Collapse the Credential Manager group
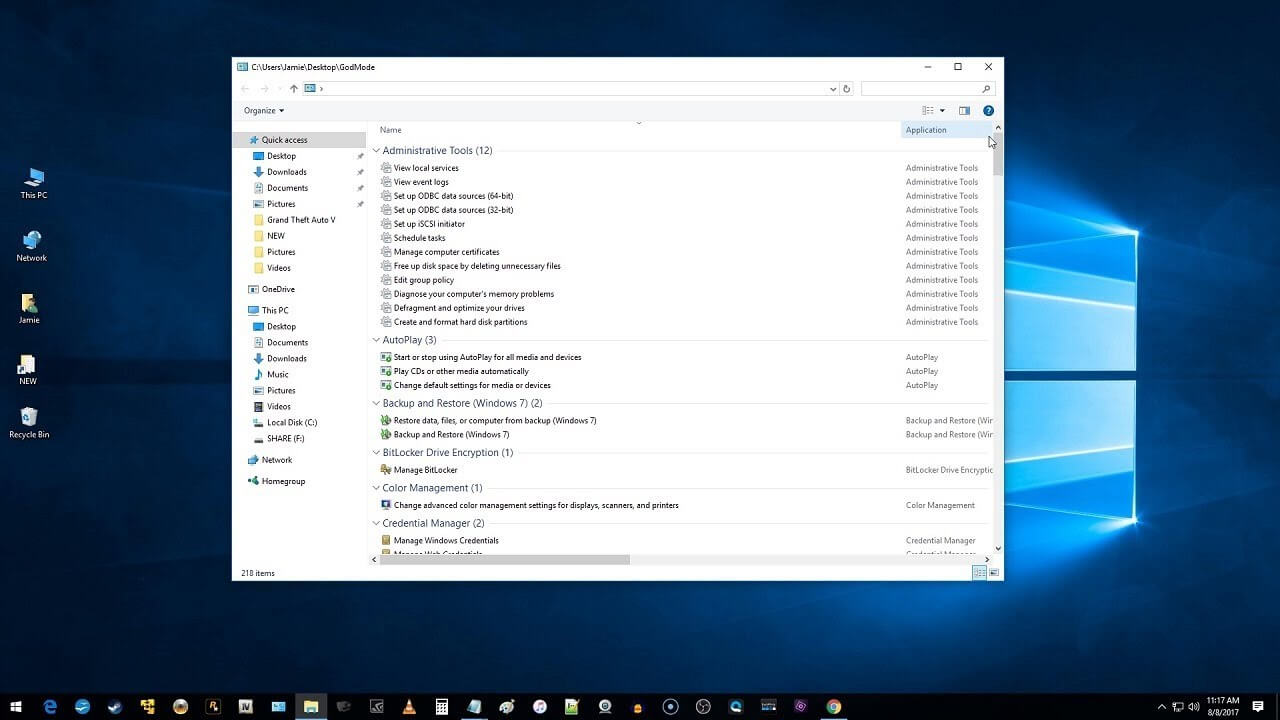 tap(377, 523)
